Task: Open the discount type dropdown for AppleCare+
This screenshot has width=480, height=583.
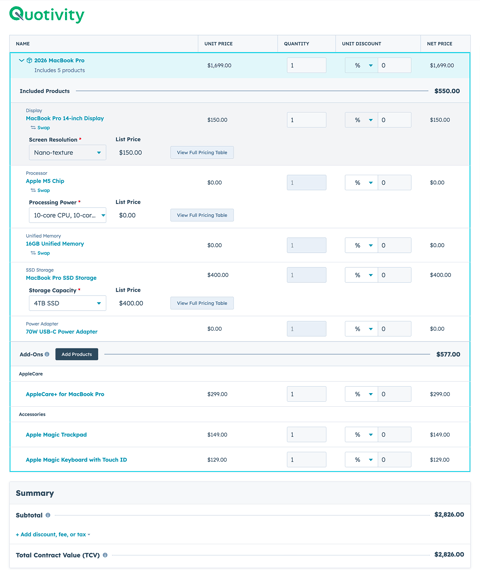Action: (x=361, y=394)
